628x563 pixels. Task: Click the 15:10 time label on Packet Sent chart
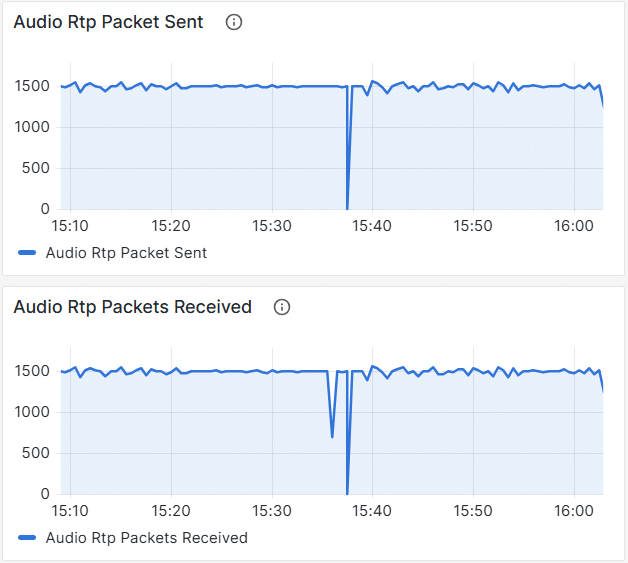click(70, 226)
